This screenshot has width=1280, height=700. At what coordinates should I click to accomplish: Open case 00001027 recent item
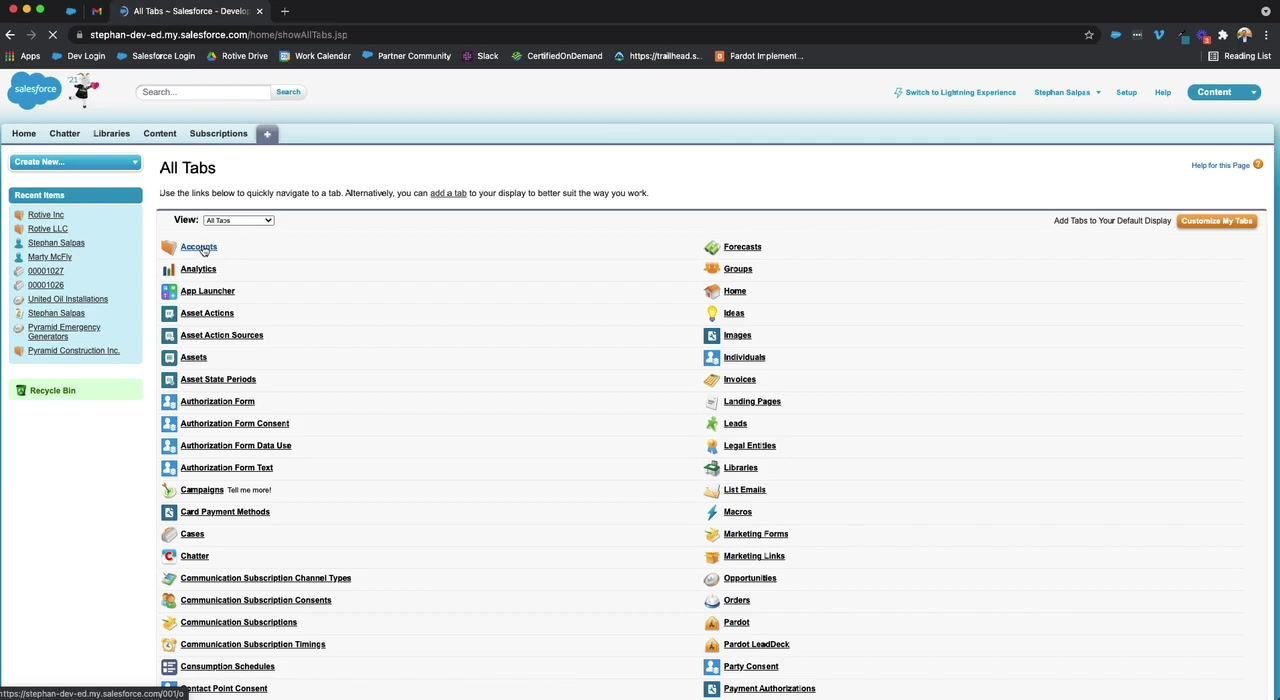coord(46,271)
